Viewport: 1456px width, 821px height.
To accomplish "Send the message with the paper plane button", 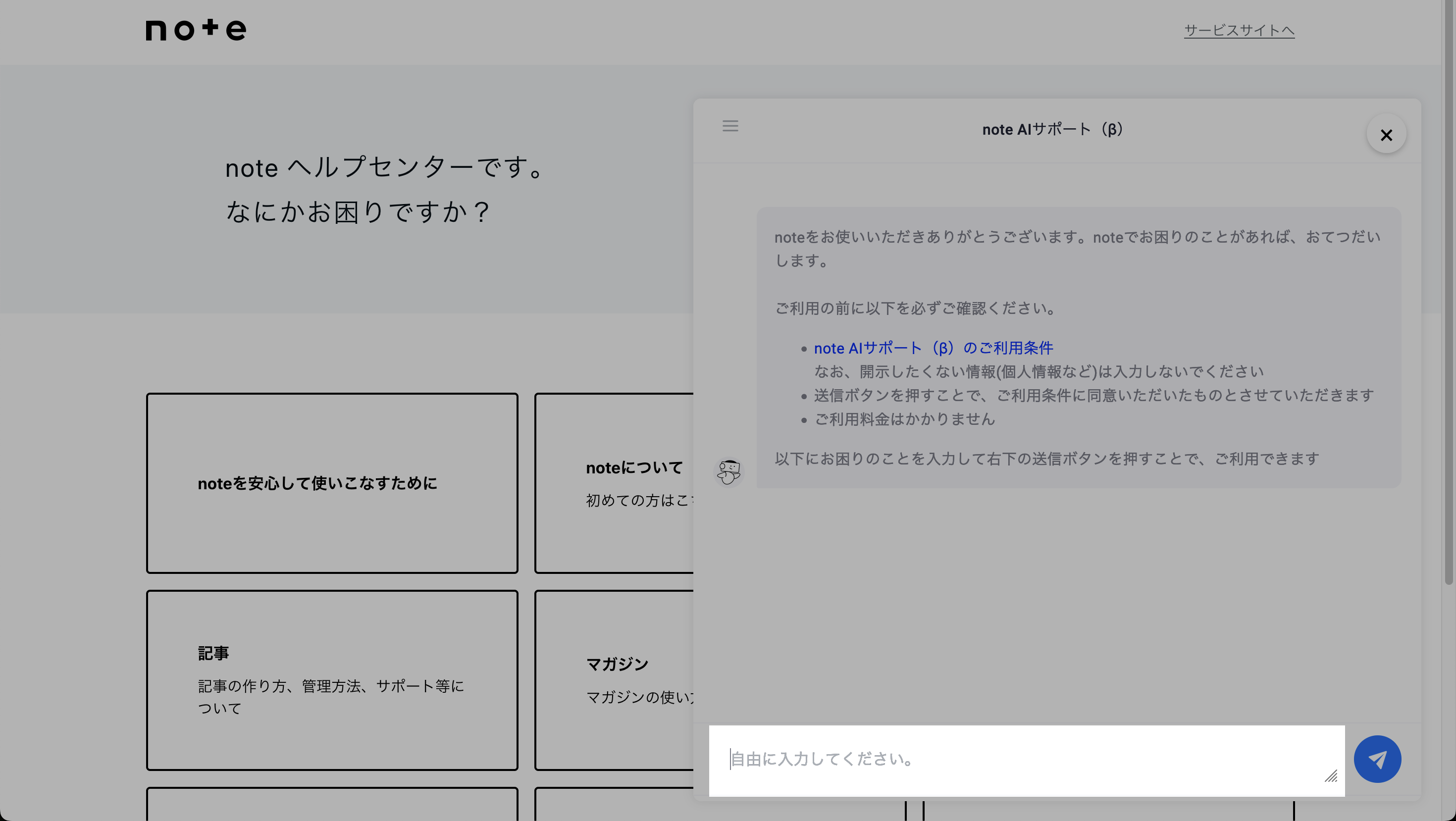I will [x=1377, y=759].
